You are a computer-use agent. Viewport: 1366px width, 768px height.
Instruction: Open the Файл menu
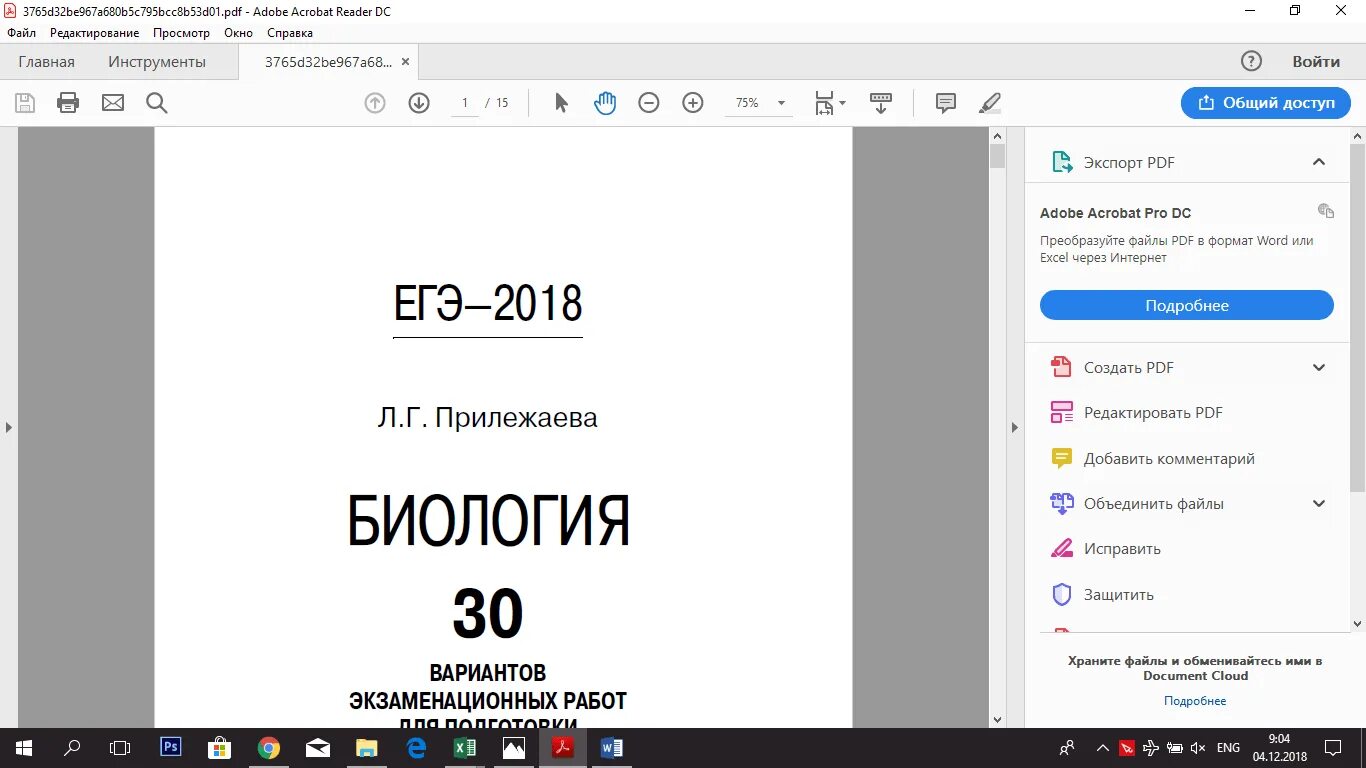(21, 33)
